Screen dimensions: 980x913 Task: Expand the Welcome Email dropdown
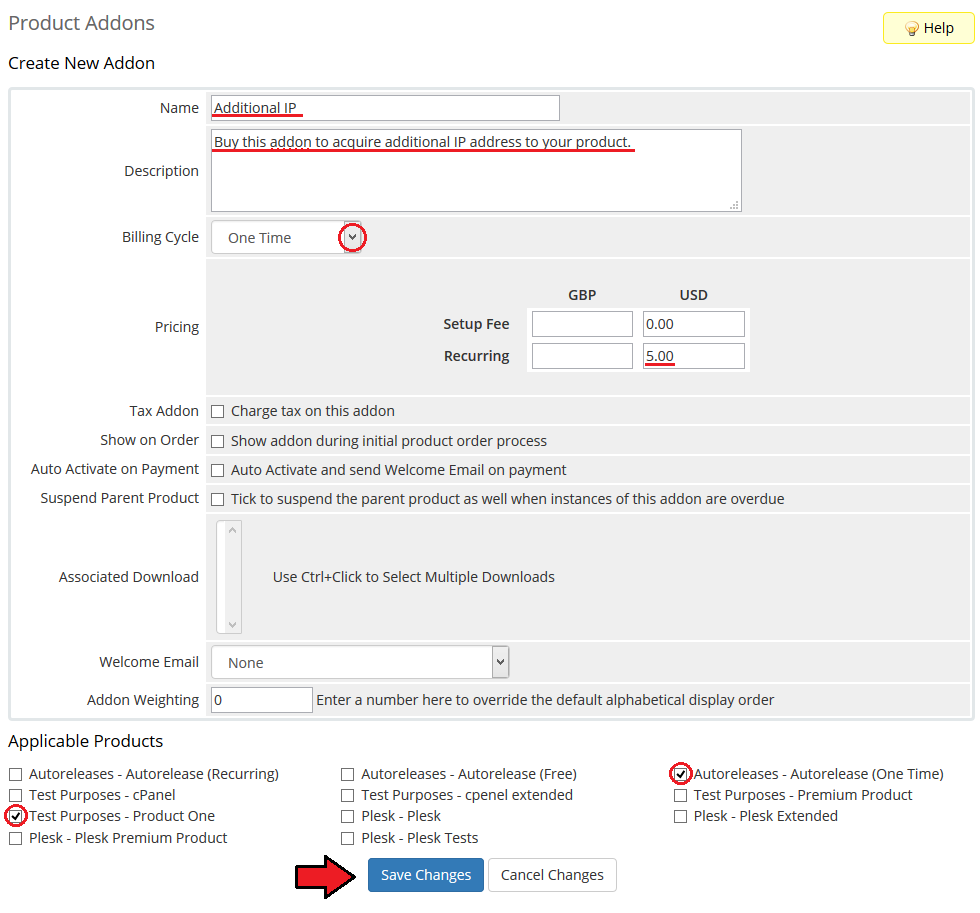tap(360, 662)
